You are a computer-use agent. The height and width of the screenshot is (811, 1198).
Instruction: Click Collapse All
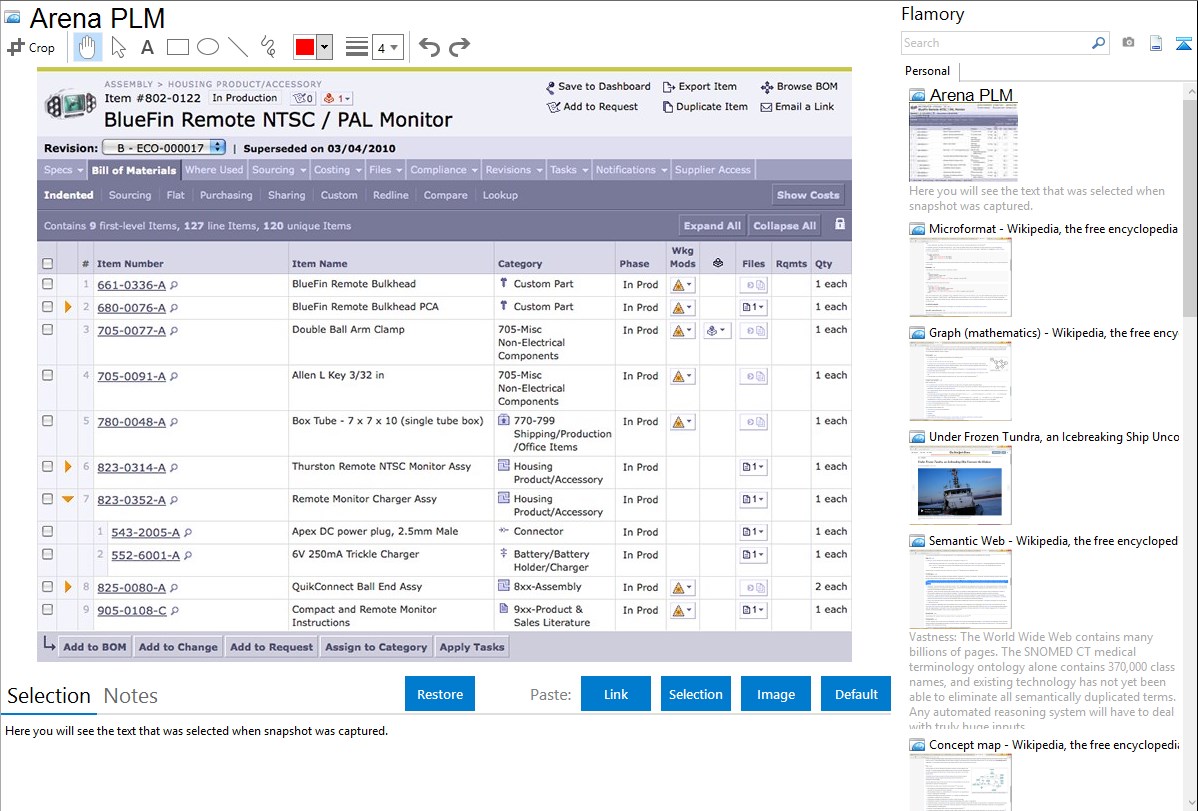pyautogui.click(x=785, y=225)
